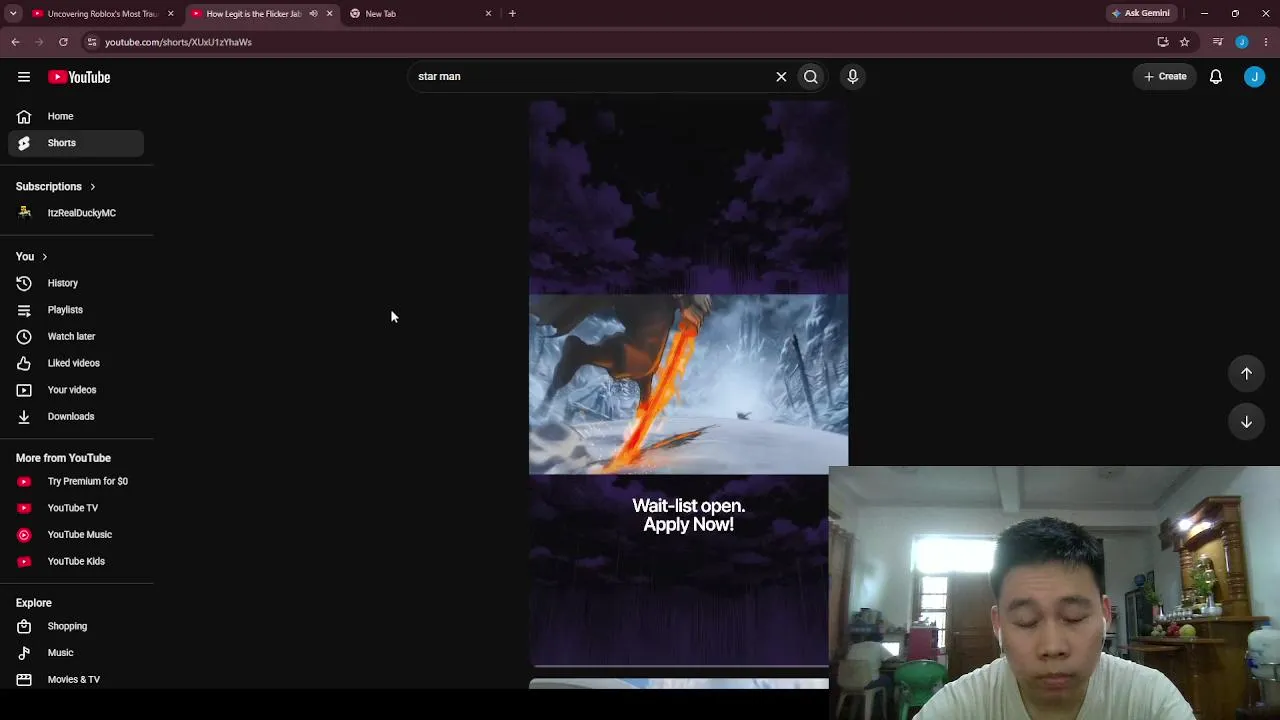Open Your videos

(x=76, y=390)
